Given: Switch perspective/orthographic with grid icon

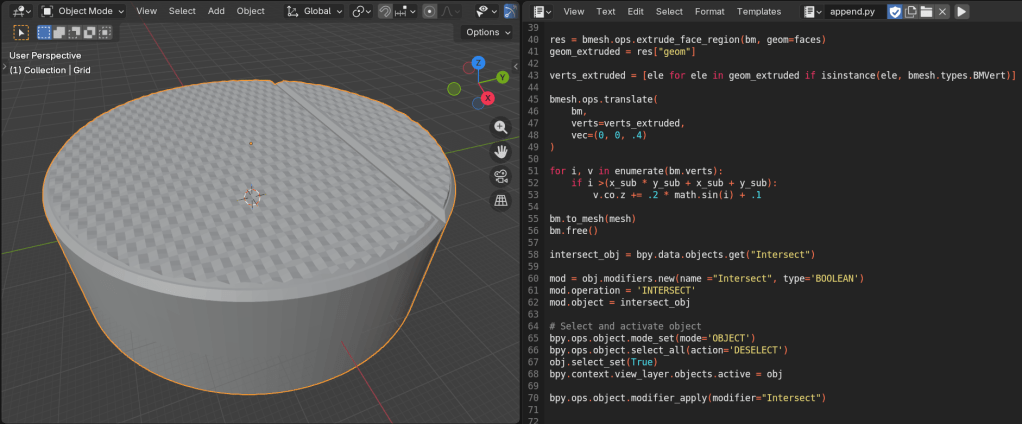Looking at the screenshot, I should pos(501,201).
